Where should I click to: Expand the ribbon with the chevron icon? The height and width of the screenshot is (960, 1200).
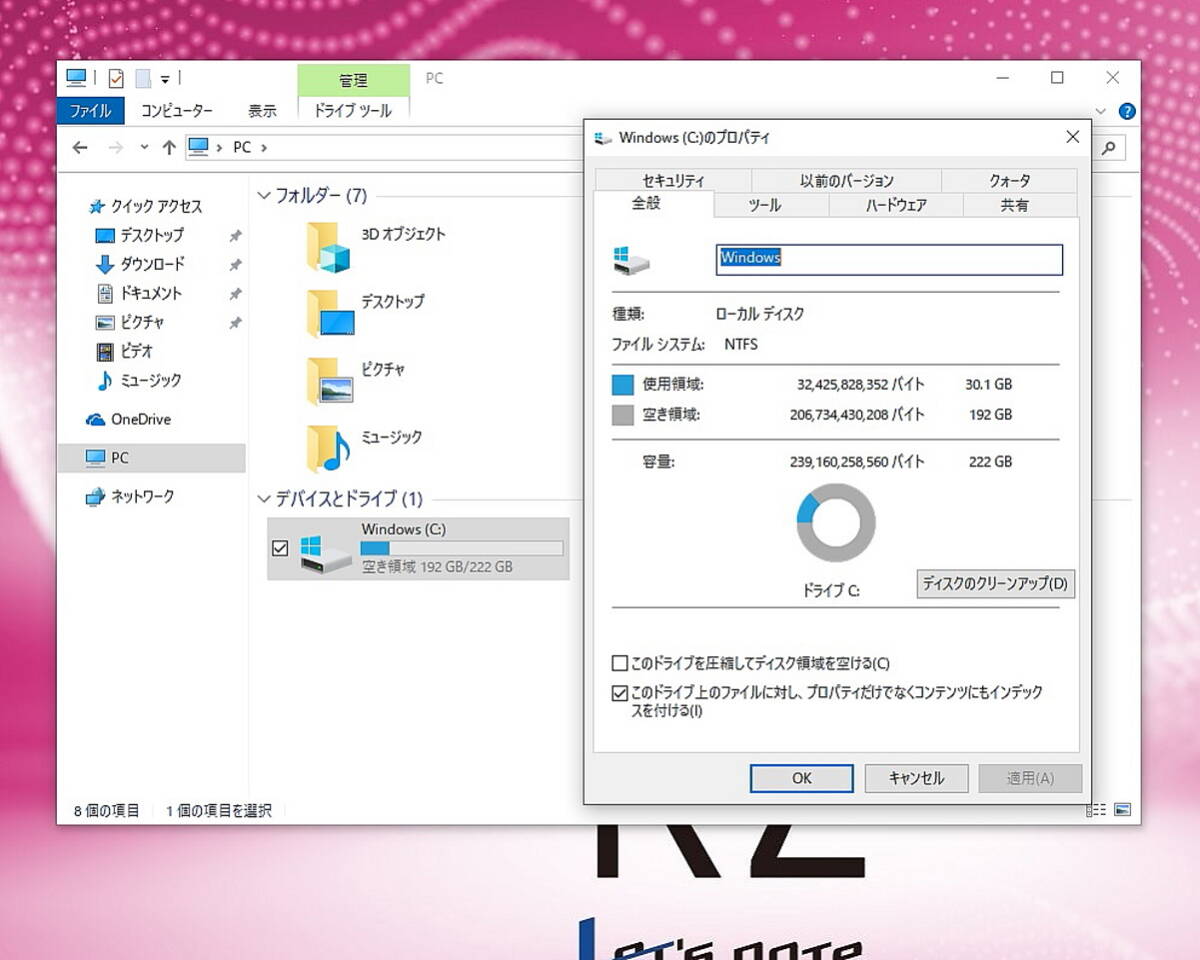click(1101, 111)
